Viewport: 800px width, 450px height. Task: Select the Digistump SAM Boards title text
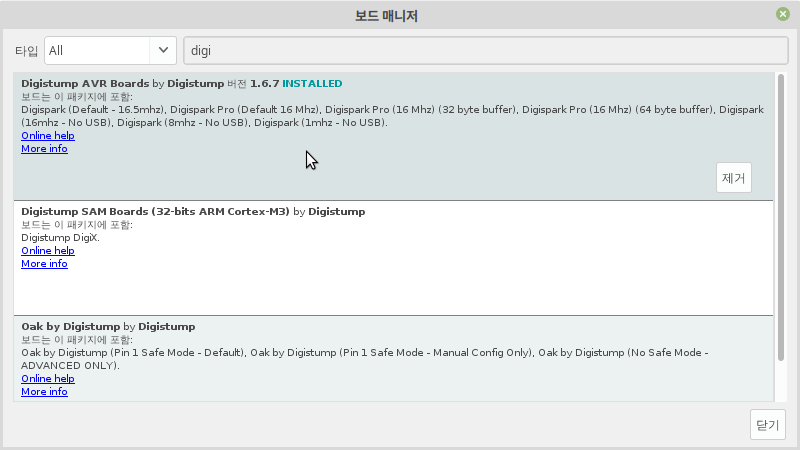(155, 212)
